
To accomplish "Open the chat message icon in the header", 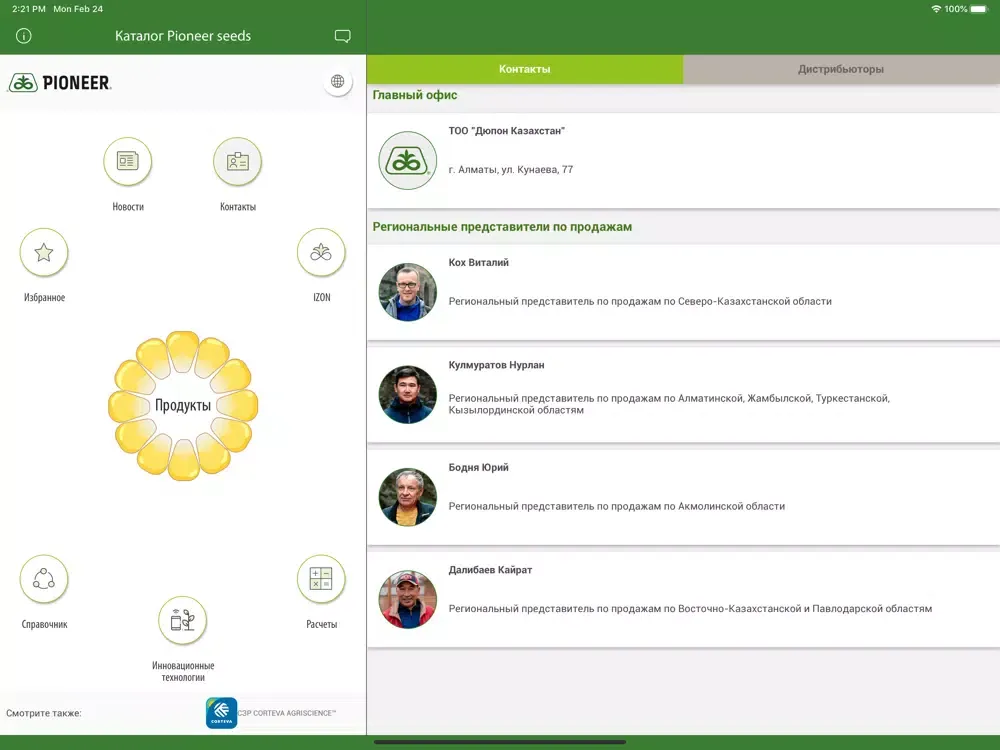I will point(342,36).
